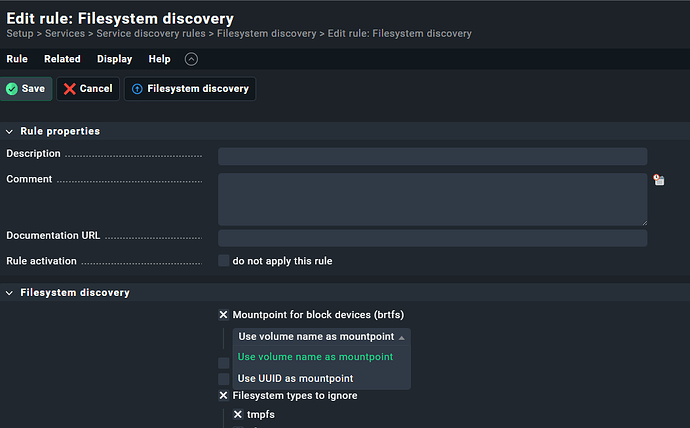This screenshot has width=690, height=428.
Task: Open the Rule menu
Action: (17, 59)
